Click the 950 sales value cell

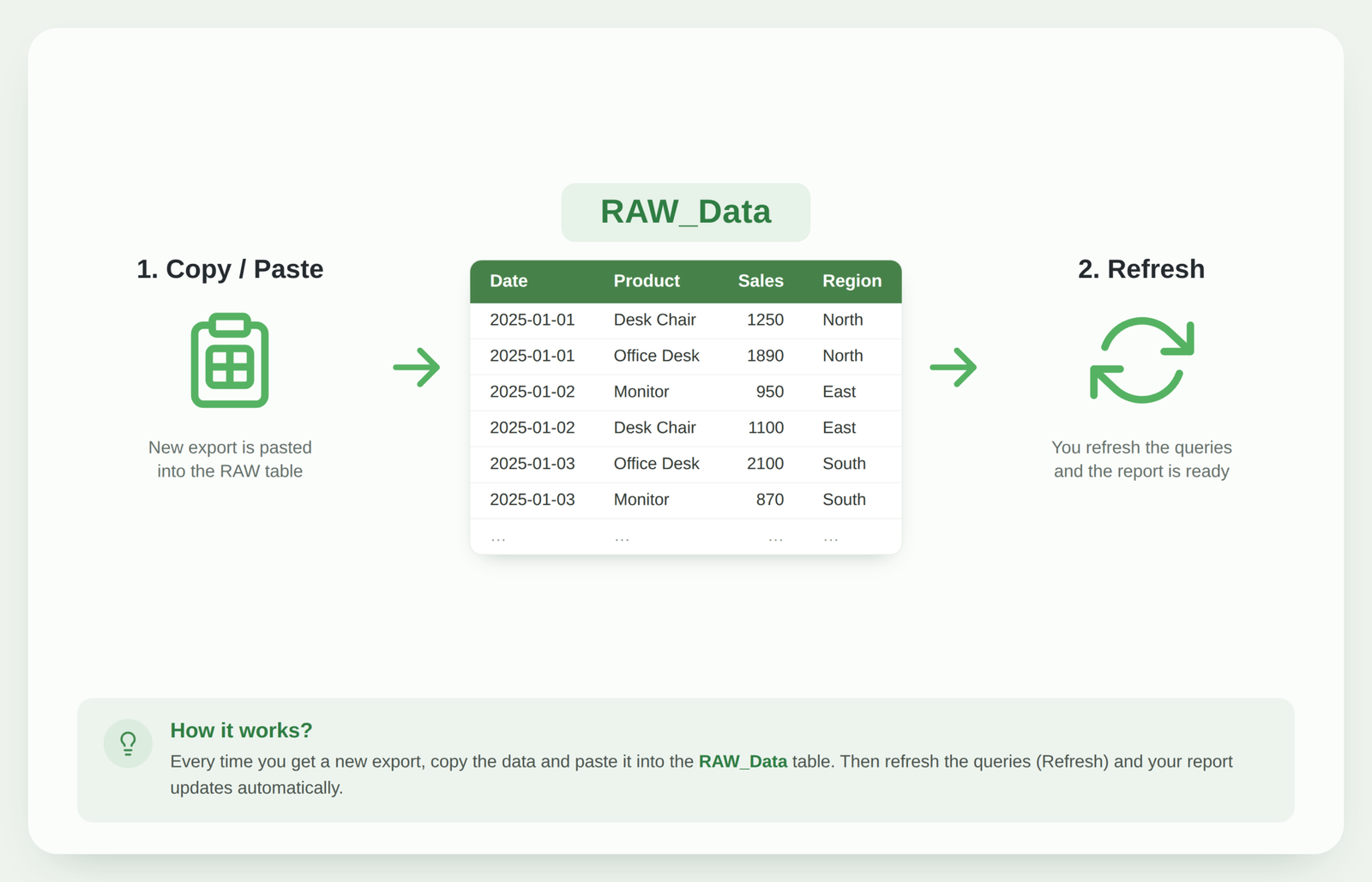(x=770, y=392)
